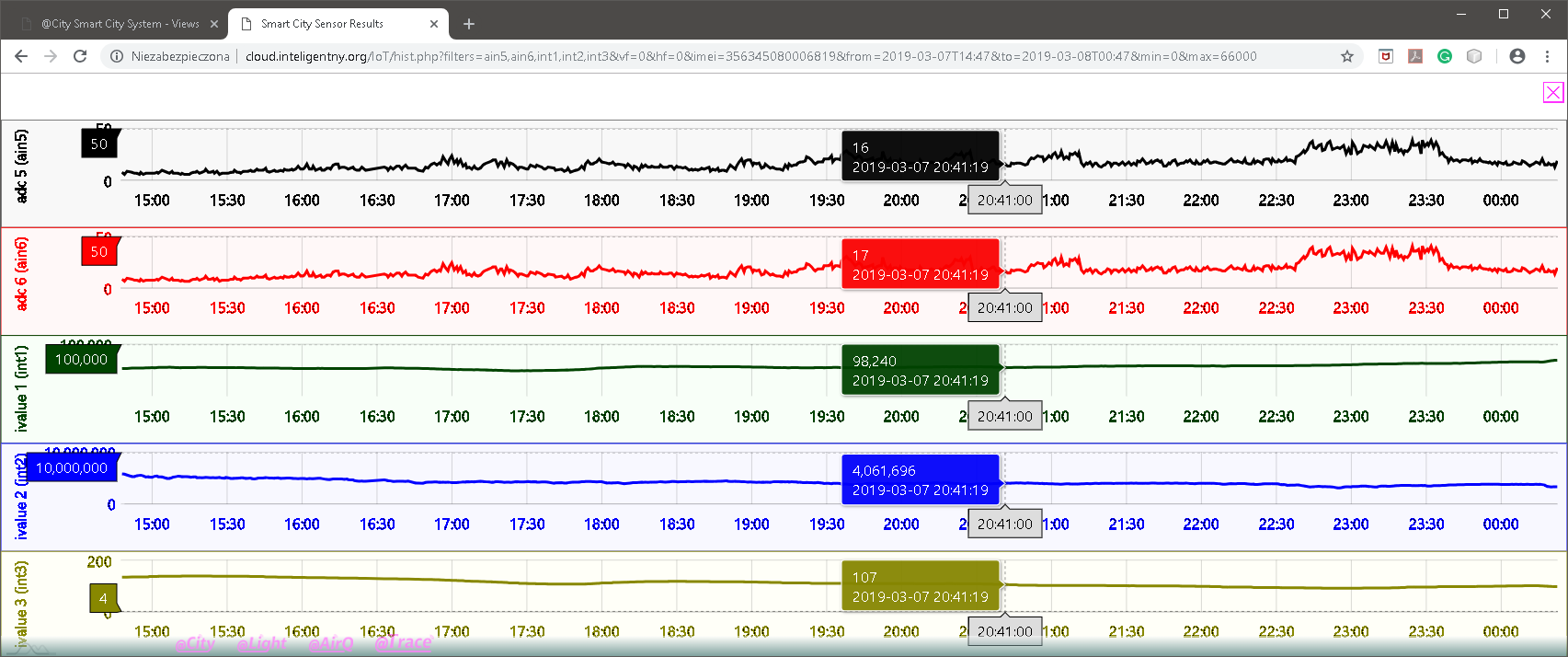
Task: Click the Adobe Acrobat extension icon
Action: tap(1415, 56)
